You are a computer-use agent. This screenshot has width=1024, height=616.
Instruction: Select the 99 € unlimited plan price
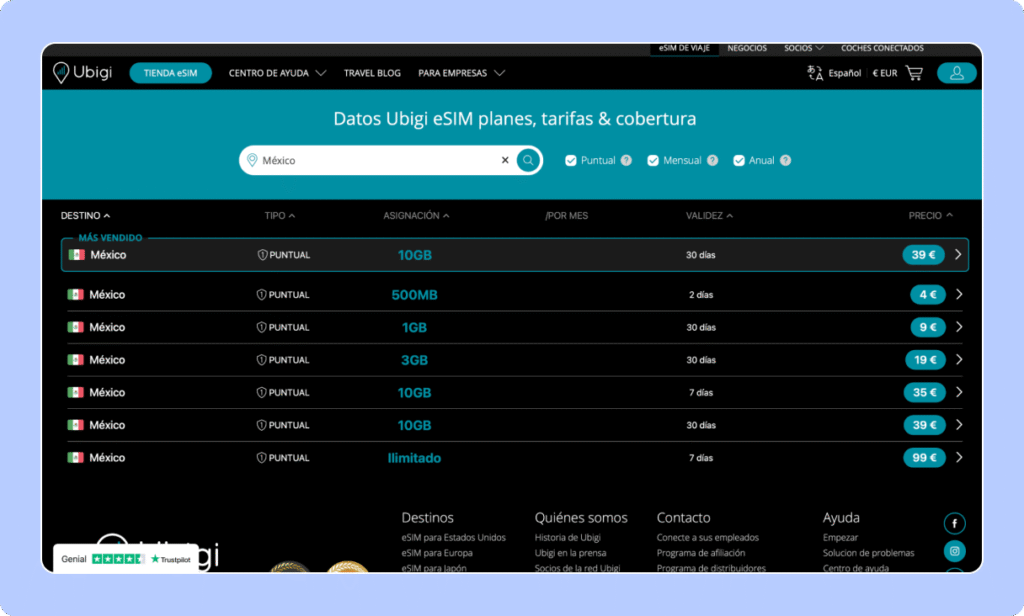click(x=924, y=458)
